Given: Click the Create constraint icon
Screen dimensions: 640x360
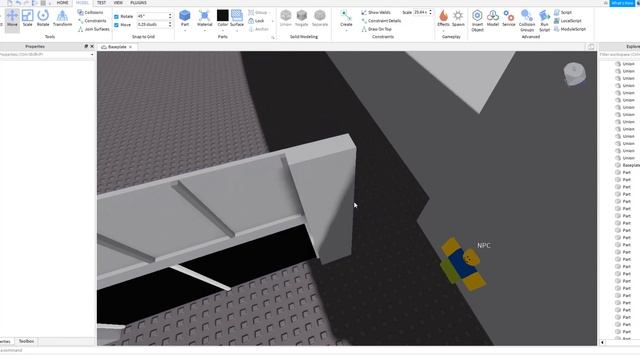Looking at the screenshot, I should click(x=346, y=16).
